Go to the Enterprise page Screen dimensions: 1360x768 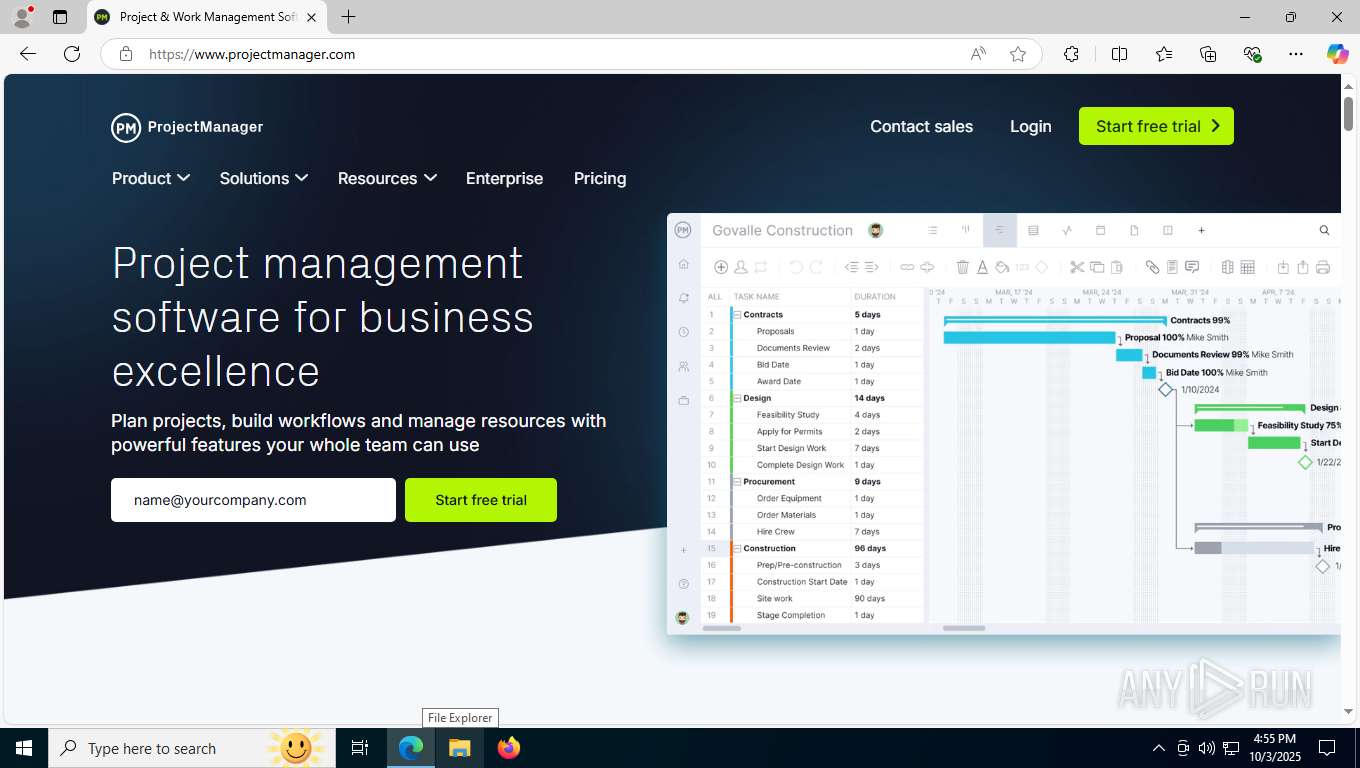pos(504,178)
